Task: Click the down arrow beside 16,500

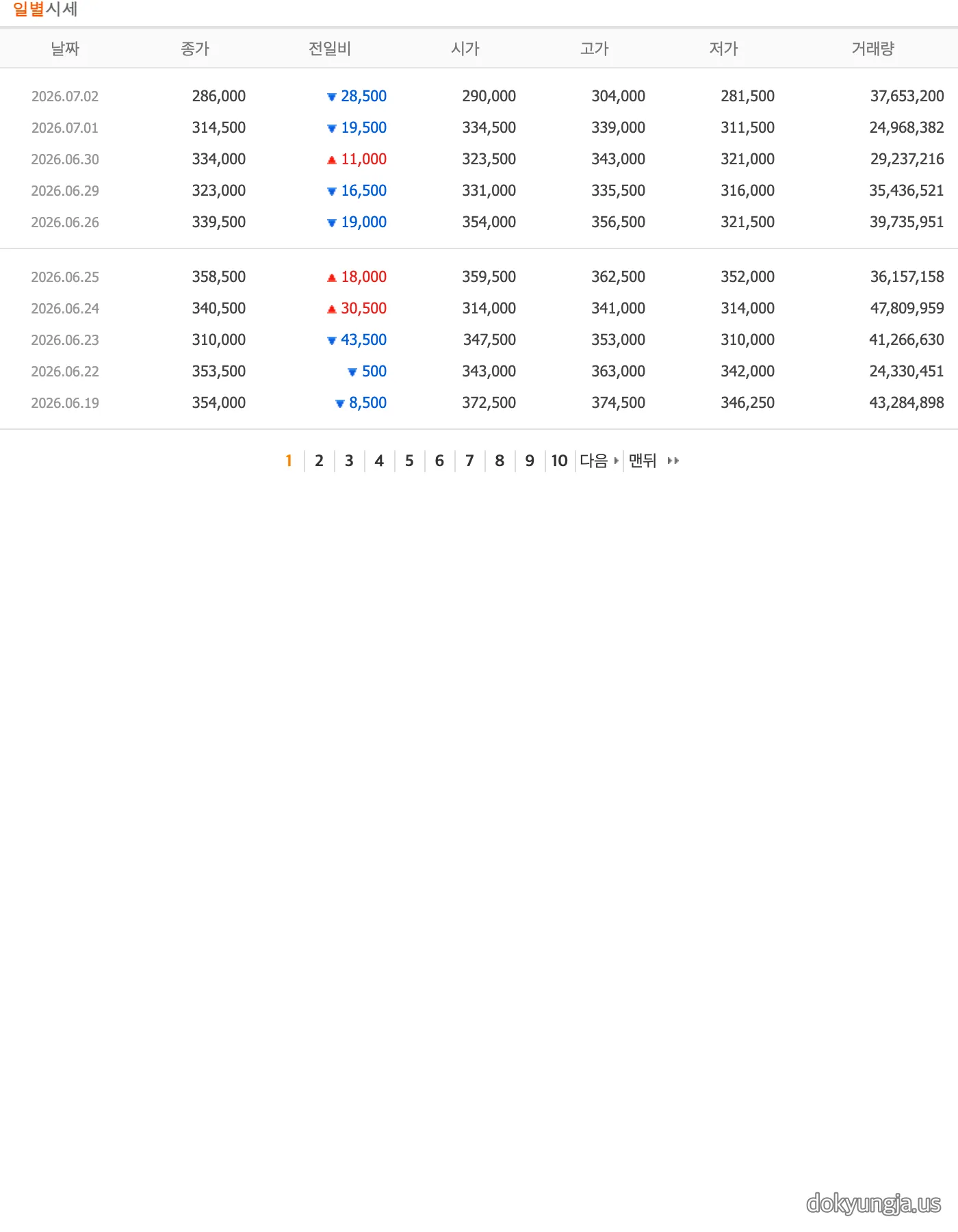Action: coord(332,192)
